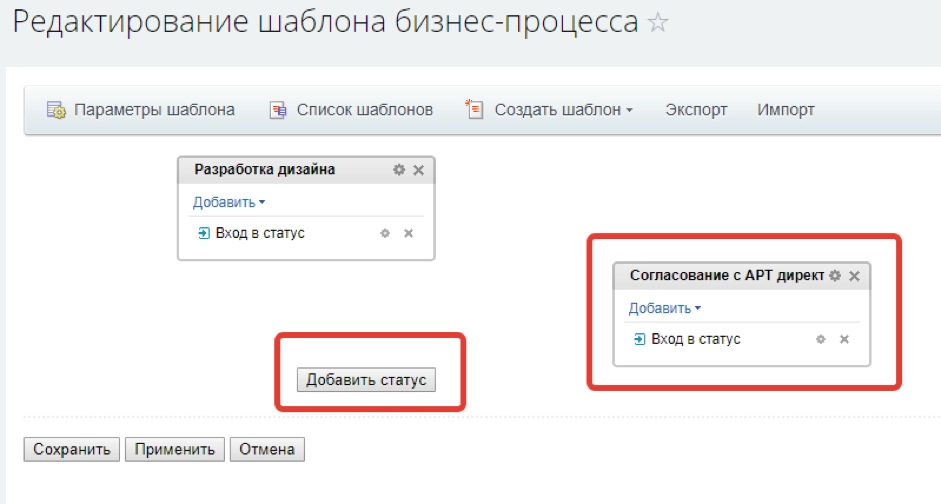Open settings gear of Согласование с АРТ директ status
The height and width of the screenshot is (504, 941).
pos(835,275)
